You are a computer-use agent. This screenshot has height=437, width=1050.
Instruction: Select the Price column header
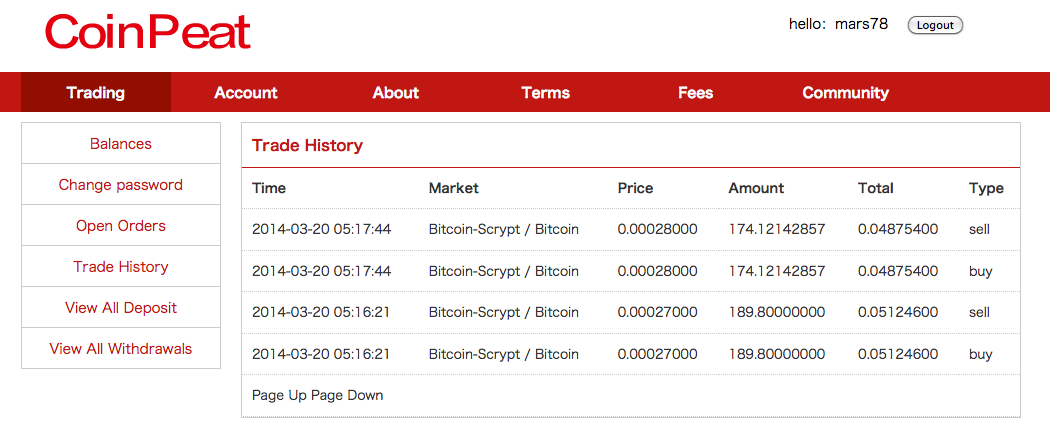635,188
